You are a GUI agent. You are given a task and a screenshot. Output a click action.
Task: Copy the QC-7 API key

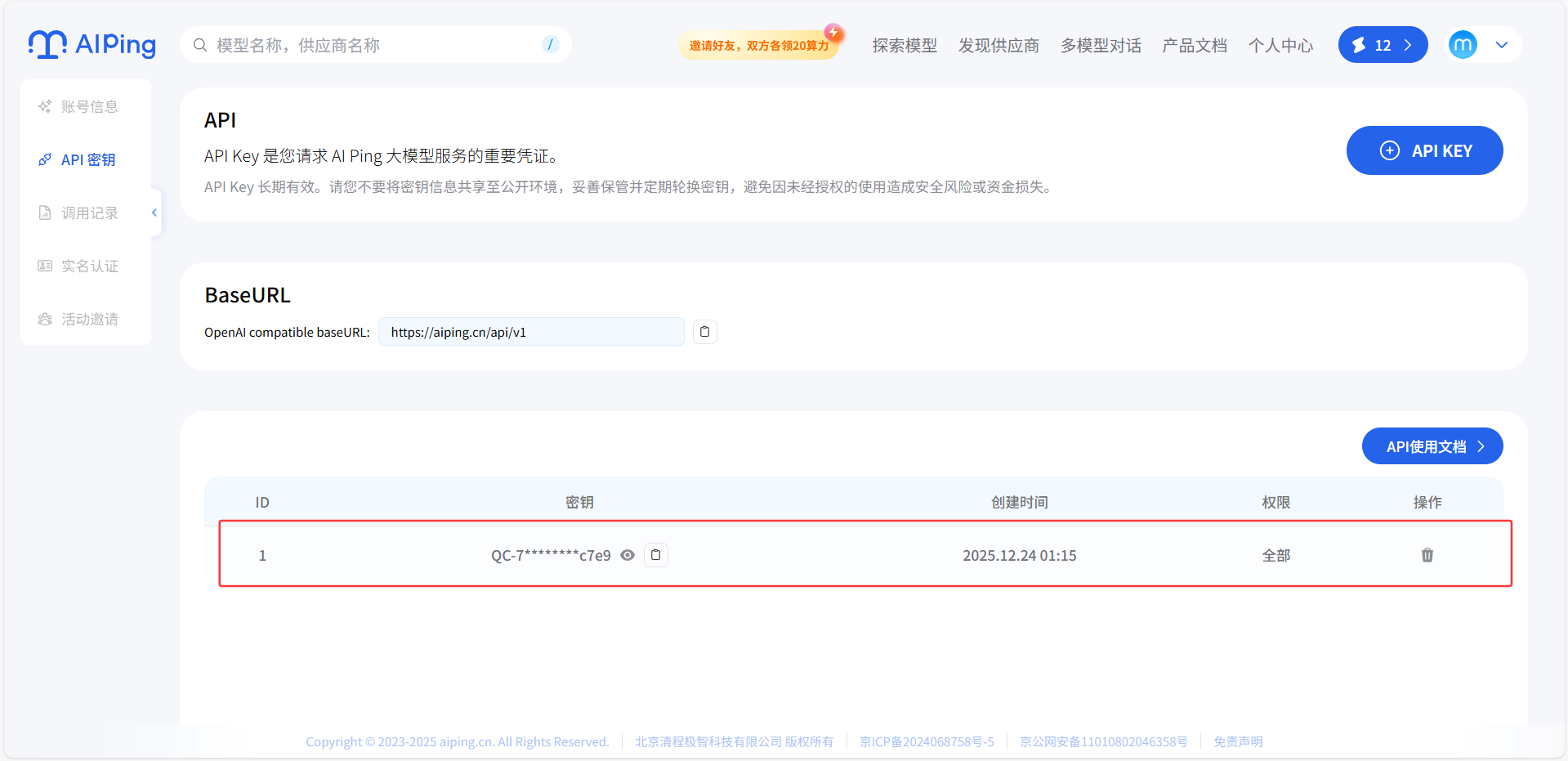[x=655, y=555]
